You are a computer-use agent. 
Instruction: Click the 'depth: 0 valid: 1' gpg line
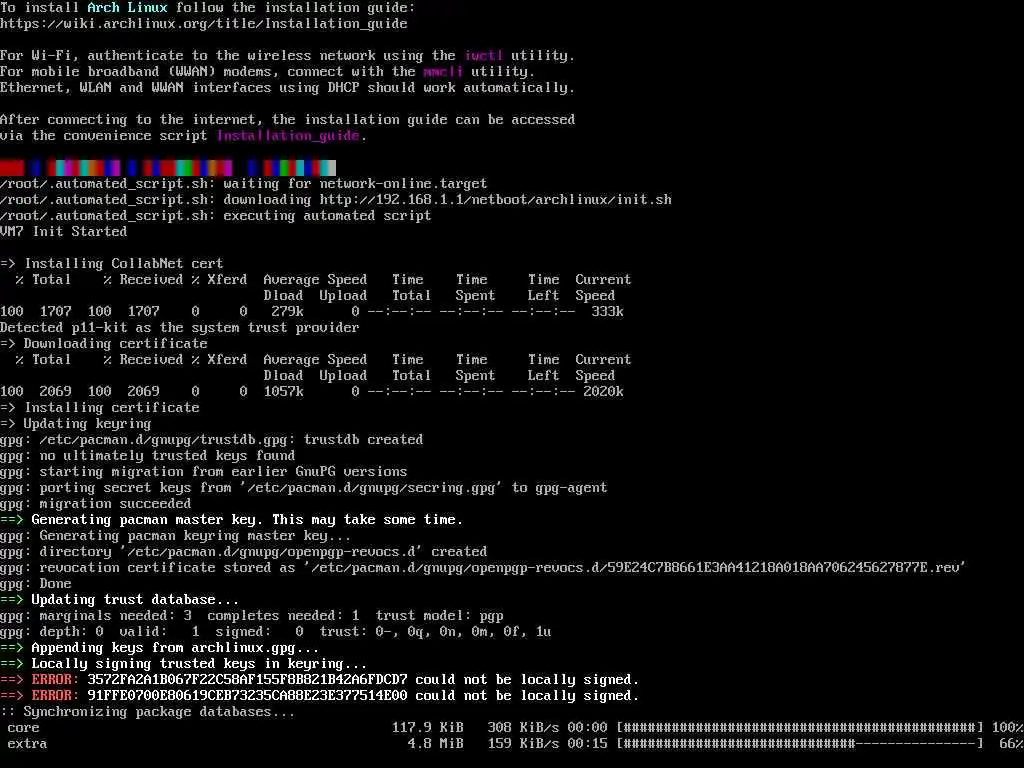click(276, 632)
